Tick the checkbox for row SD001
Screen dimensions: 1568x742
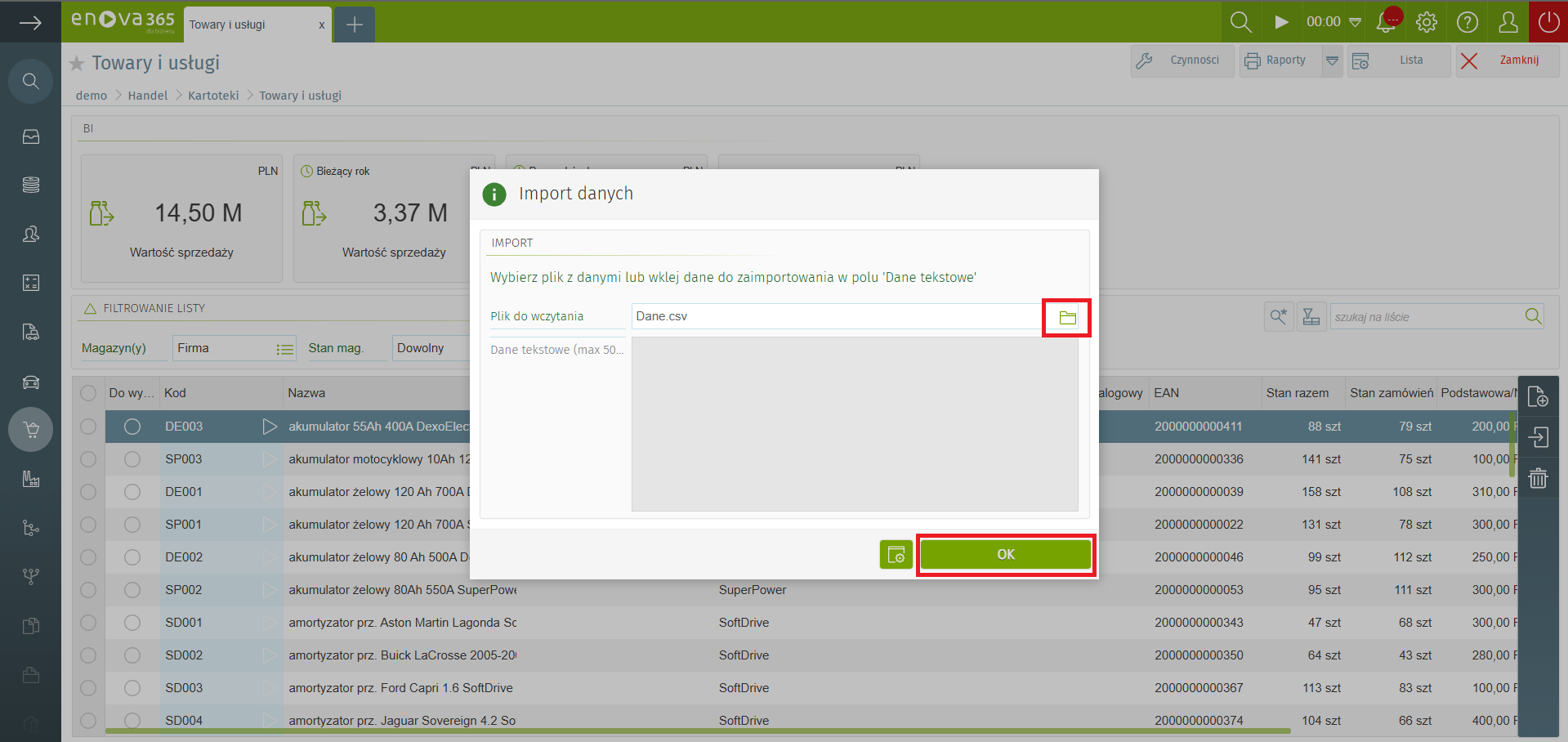pos(88,623)
